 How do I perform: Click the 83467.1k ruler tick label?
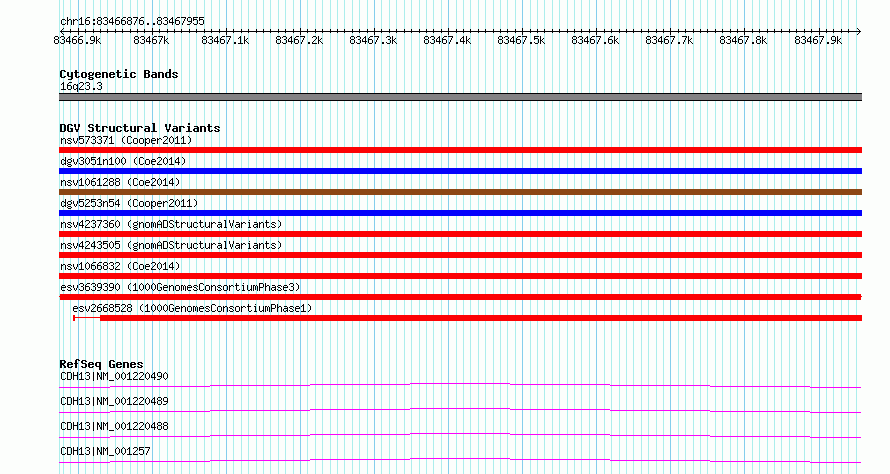pos(225,40)
